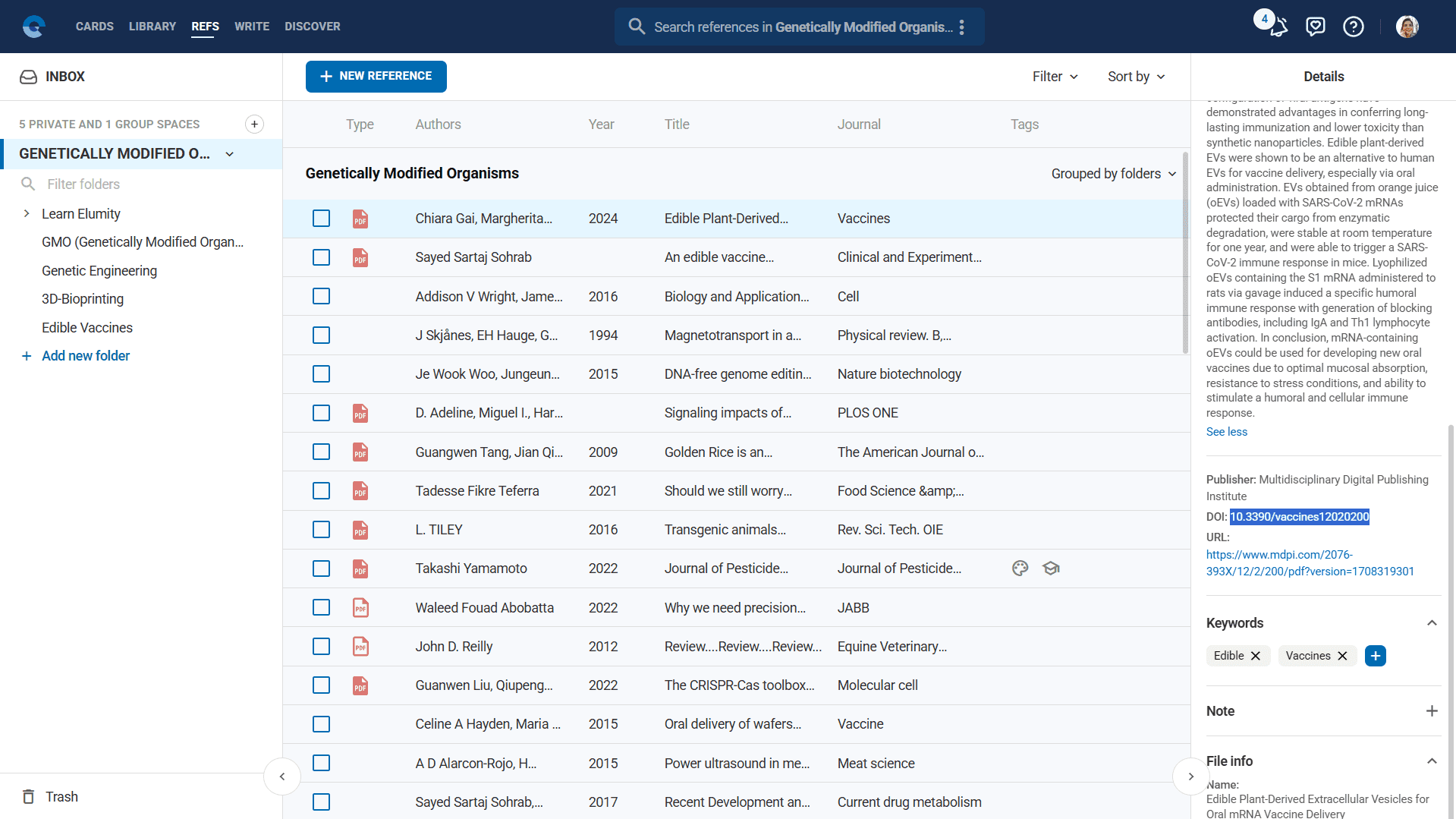Select the checkbox for Golden Rice reference
The image size is (1456, 819).
click(322, 452)
